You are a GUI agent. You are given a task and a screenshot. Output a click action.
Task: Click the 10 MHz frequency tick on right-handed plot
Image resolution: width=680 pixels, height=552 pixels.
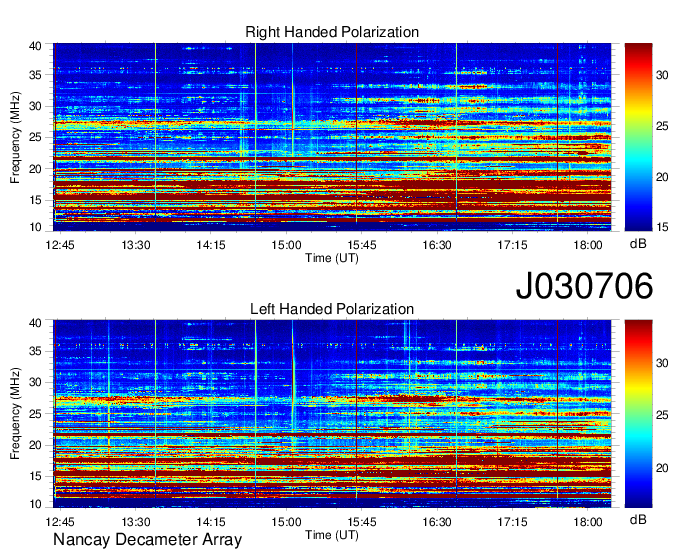[x=36, y=227]
